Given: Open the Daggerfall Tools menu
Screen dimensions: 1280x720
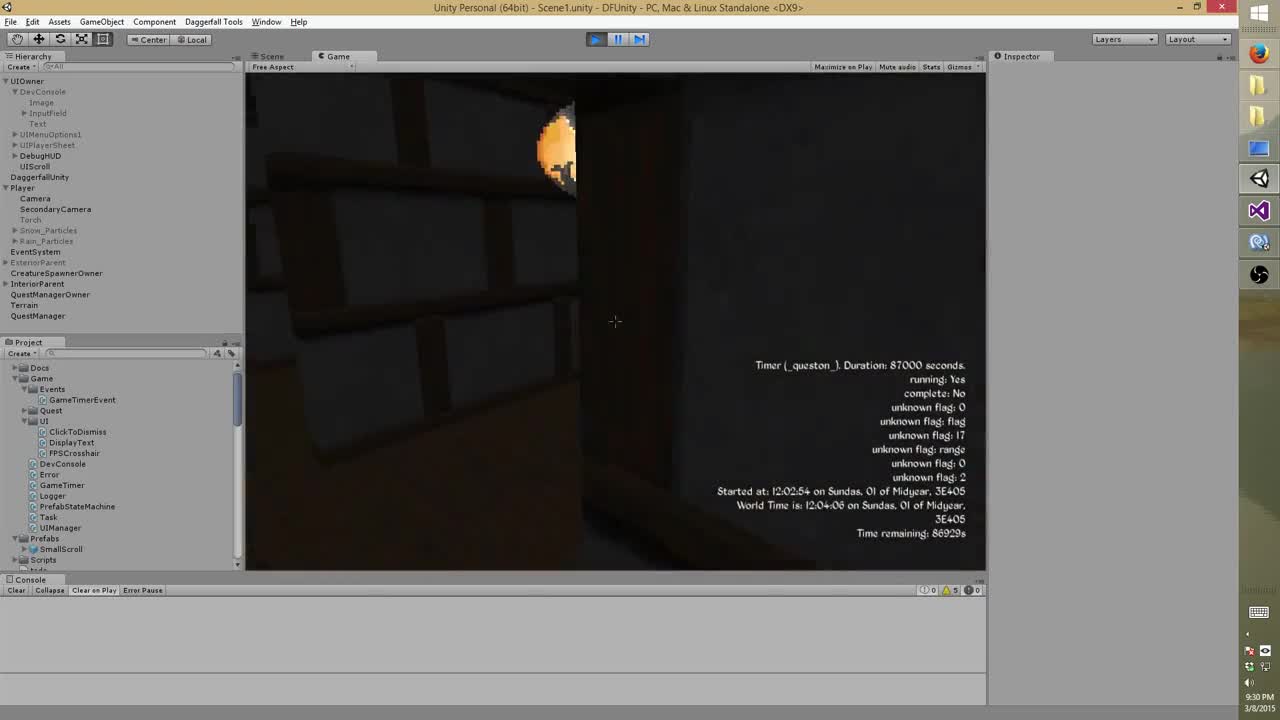Looking at the screenshot, I should coord(213,22).
